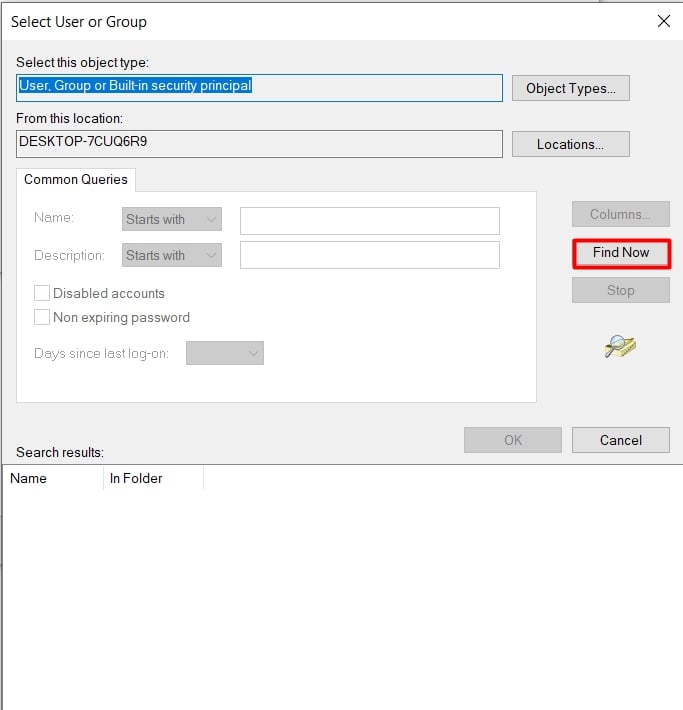Screen dimensions: 683x710
Task: Focus the Description query text field
Action: [370, 255]
